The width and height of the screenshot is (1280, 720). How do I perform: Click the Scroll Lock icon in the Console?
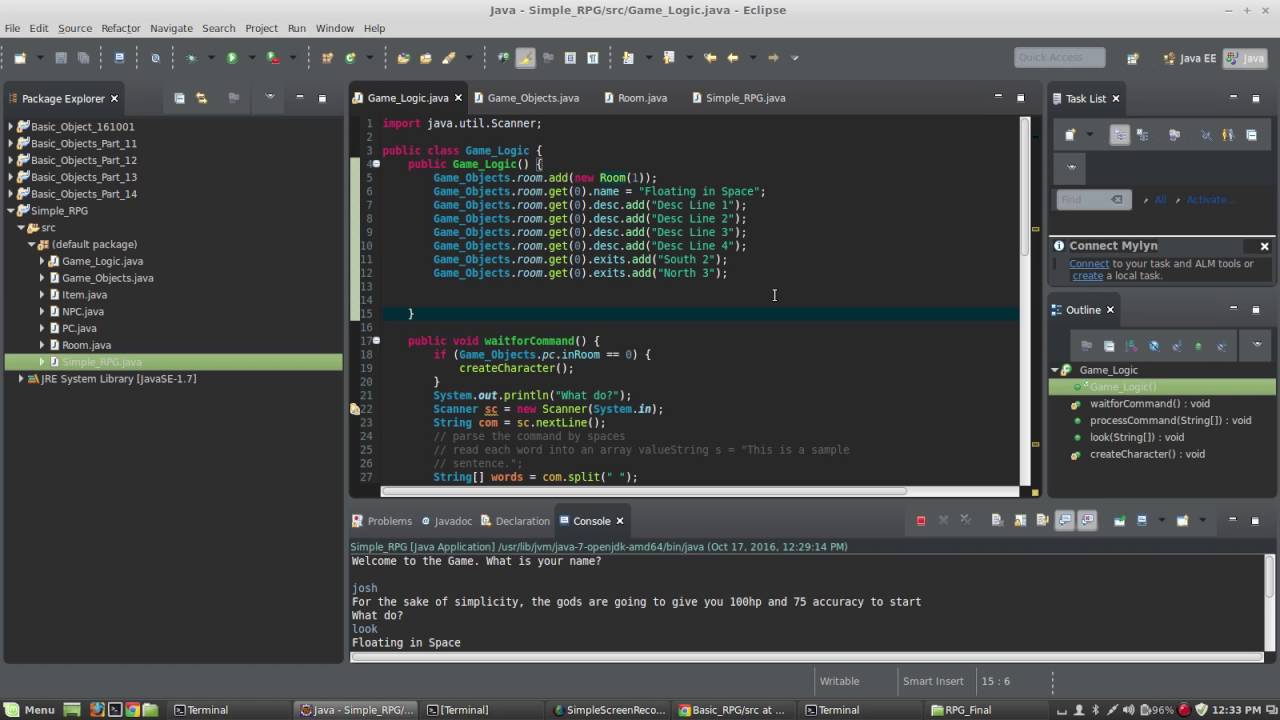pyautogui.click(x=1020, y=520)
